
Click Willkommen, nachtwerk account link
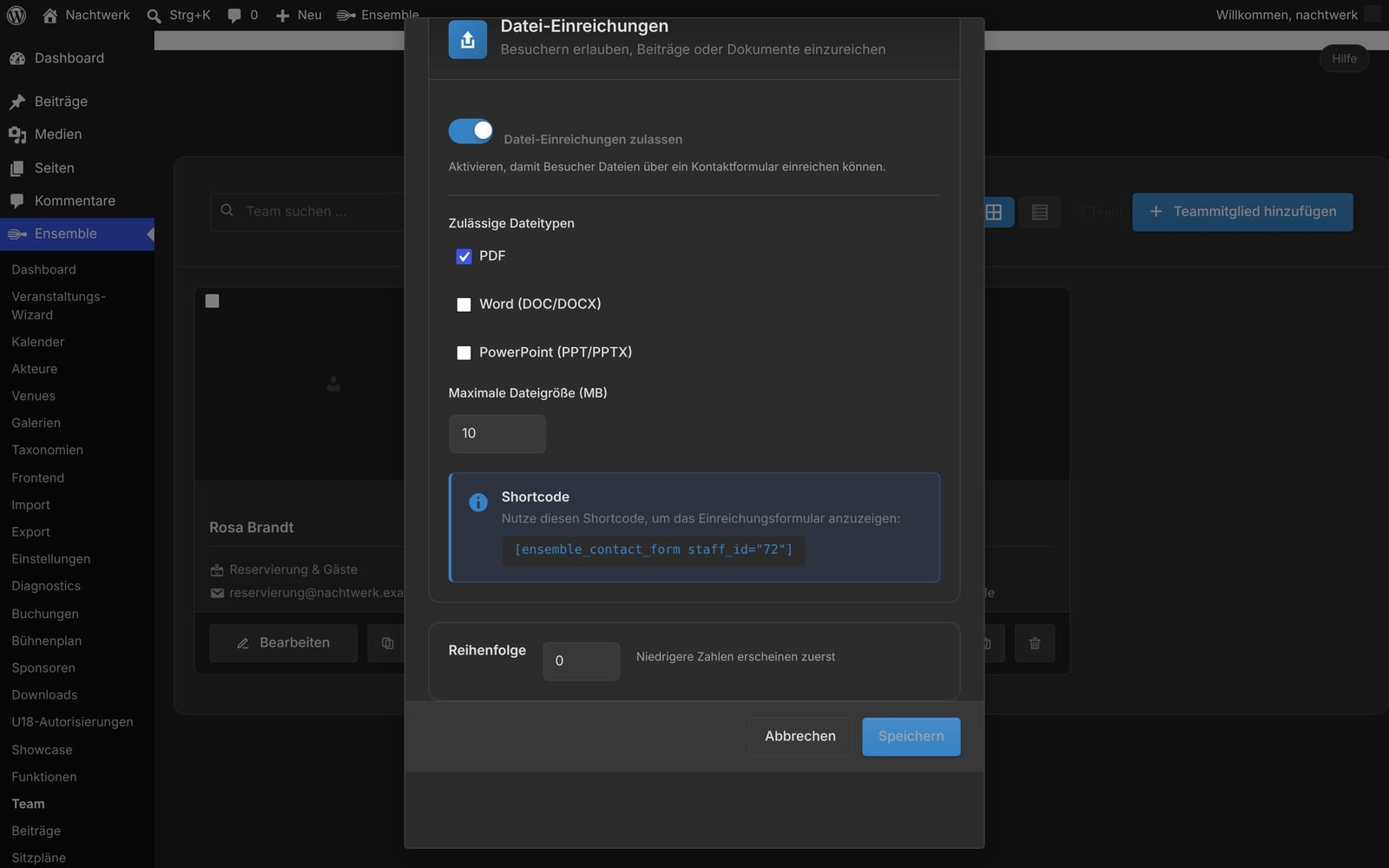click(x=1287, y=15)
